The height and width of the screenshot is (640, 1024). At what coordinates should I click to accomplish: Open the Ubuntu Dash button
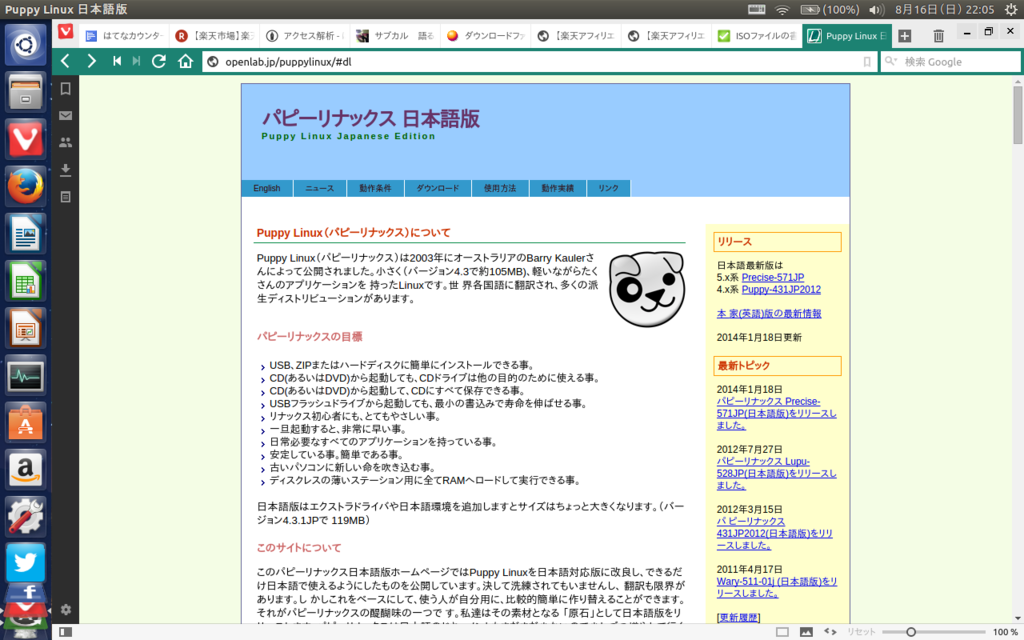(x=25, y=44)
